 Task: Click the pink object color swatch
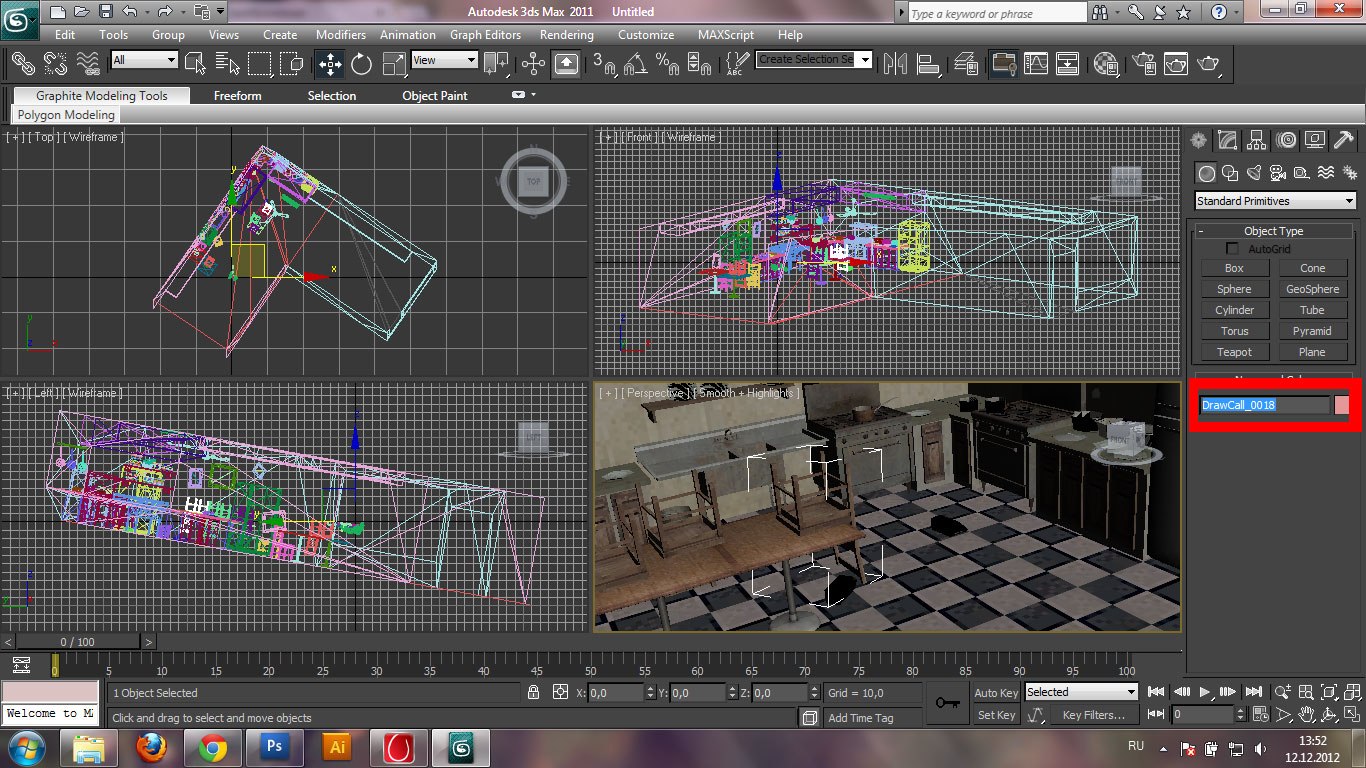1341,405
